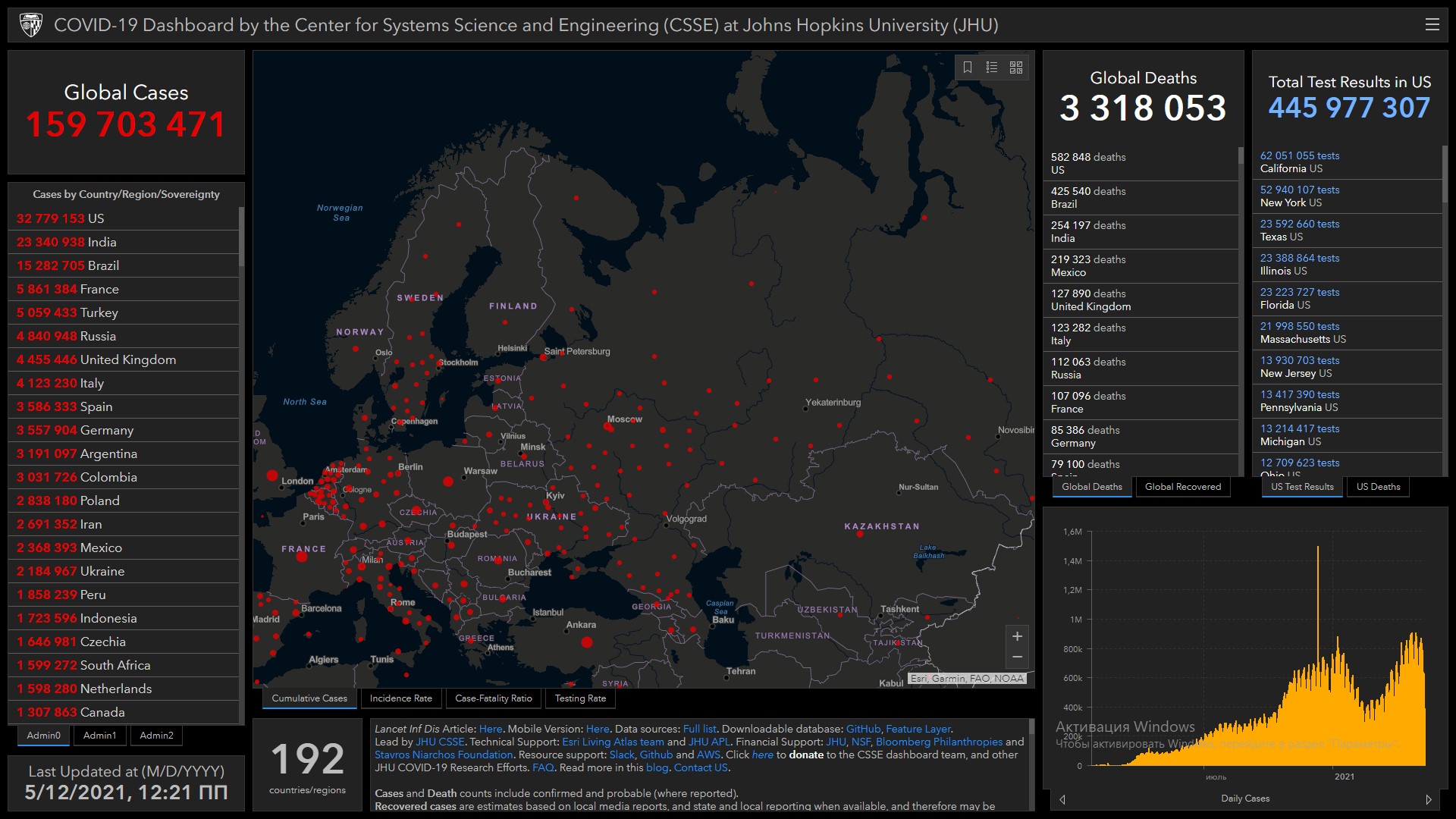Select the Admin1 level tab
Viewport: 1456px width, 819px height.
coord(100,736)
